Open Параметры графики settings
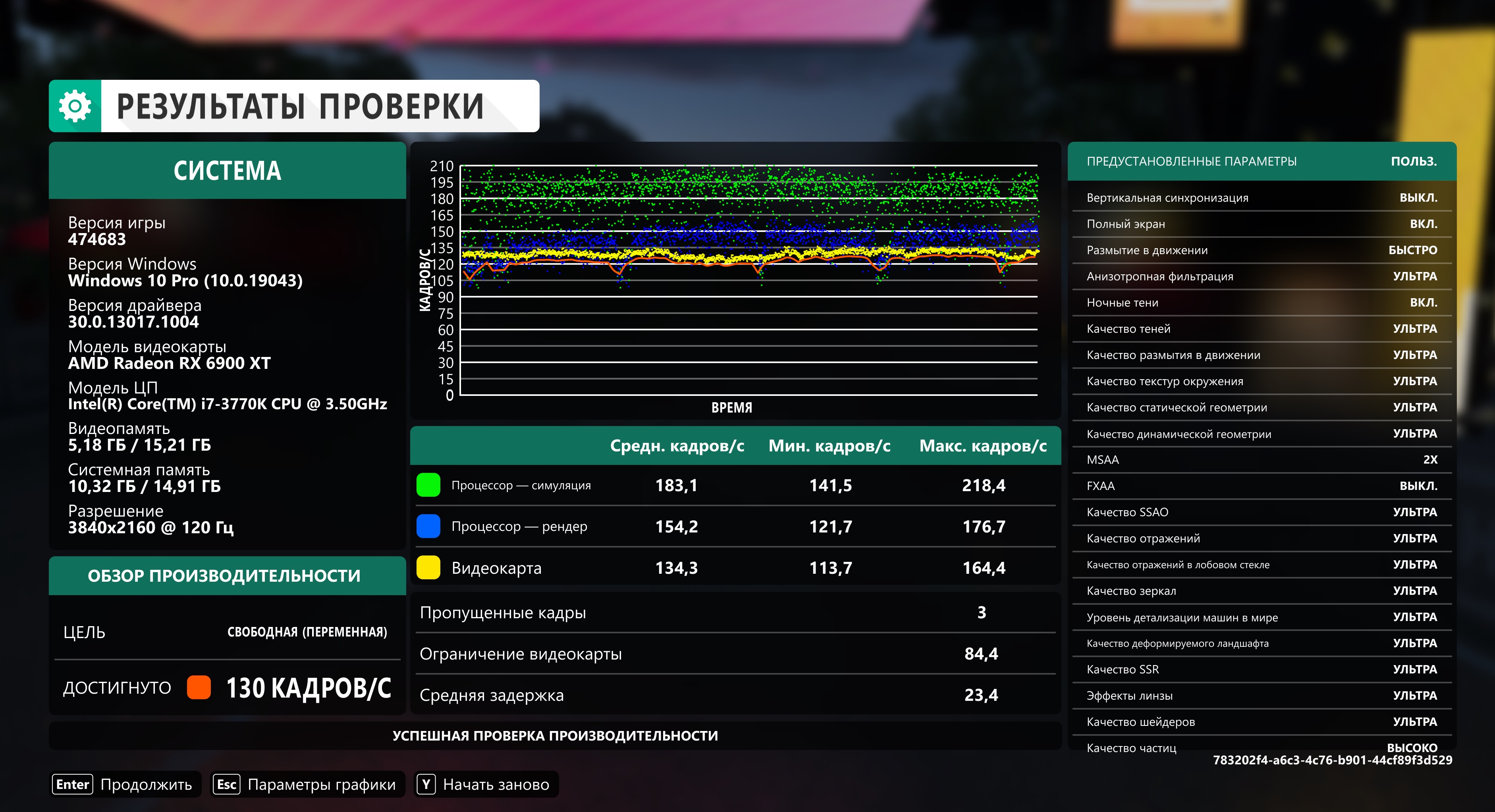The image size is (1495, 812). tap(321, 784)
